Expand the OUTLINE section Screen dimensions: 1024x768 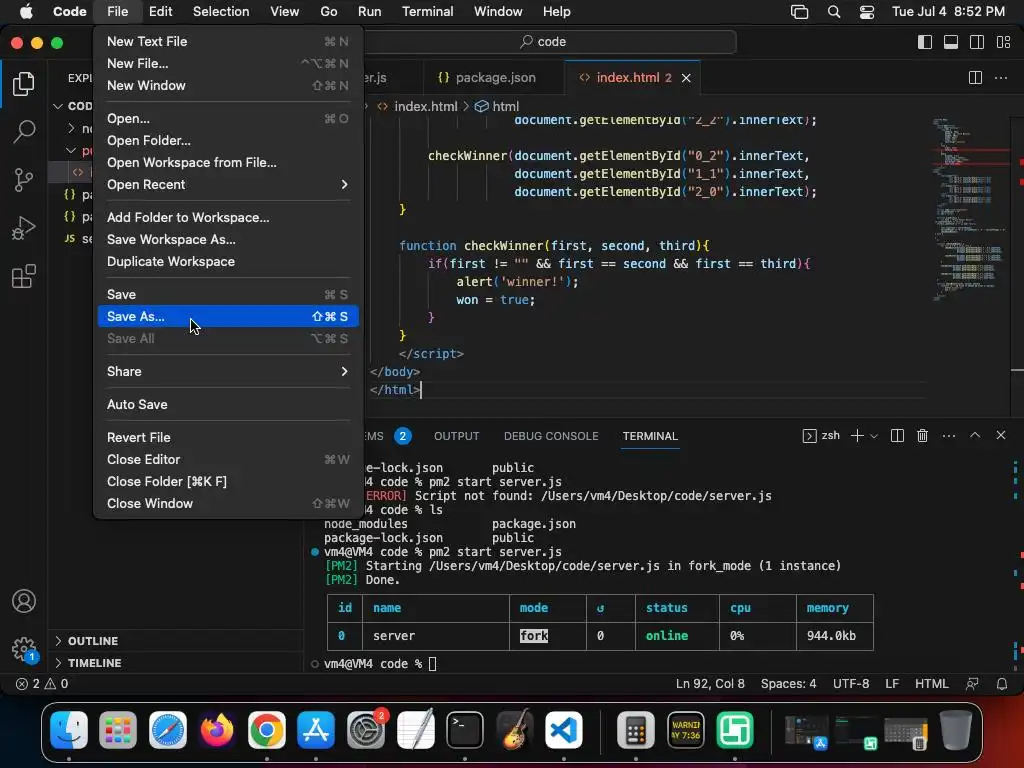tap(176, 641)
